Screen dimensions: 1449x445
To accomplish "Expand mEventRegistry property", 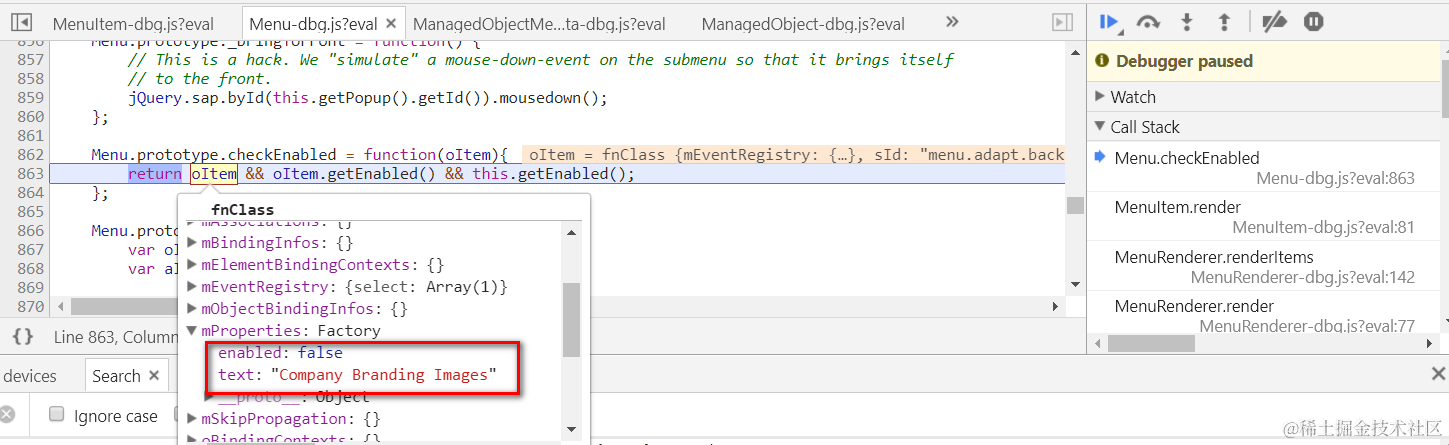I will point(193,287).
